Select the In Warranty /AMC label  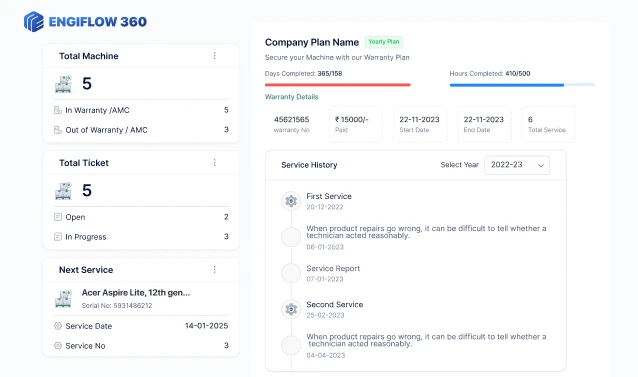97,110
